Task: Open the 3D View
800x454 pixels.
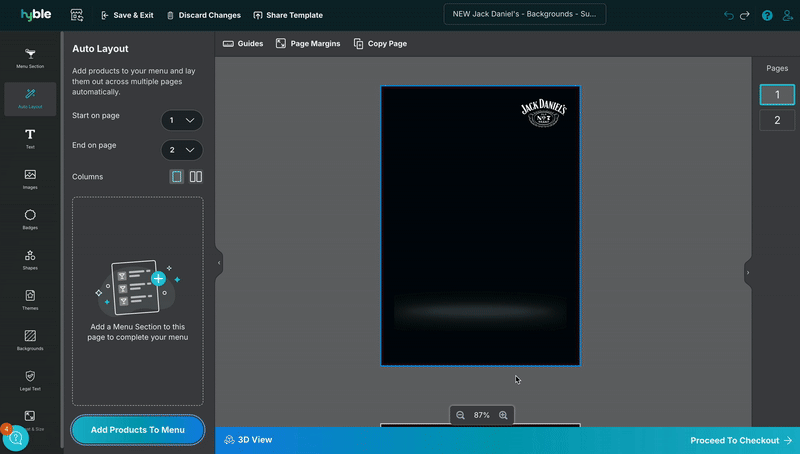Action: coord(248,440)
